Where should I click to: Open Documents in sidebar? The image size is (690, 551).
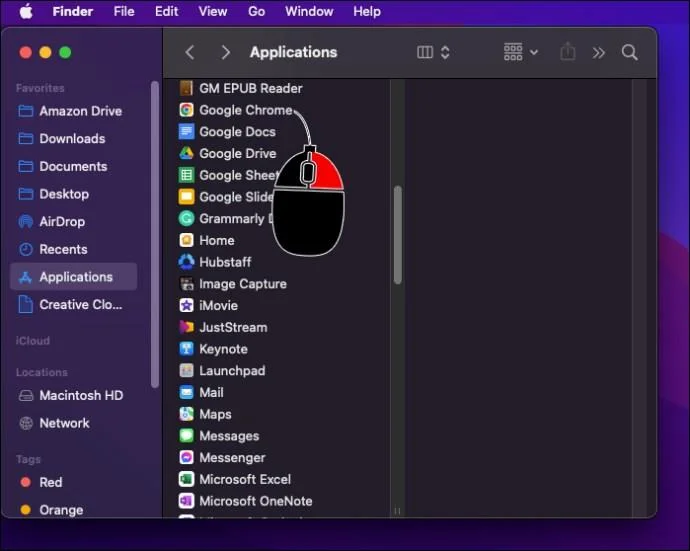click(x=73, y=166)
